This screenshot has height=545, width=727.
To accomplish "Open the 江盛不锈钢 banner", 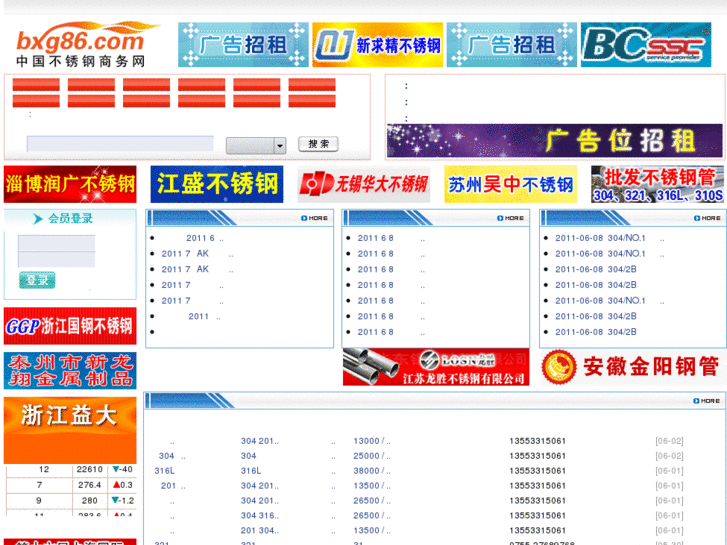I will pyautogui.click(x=217, y=184).
